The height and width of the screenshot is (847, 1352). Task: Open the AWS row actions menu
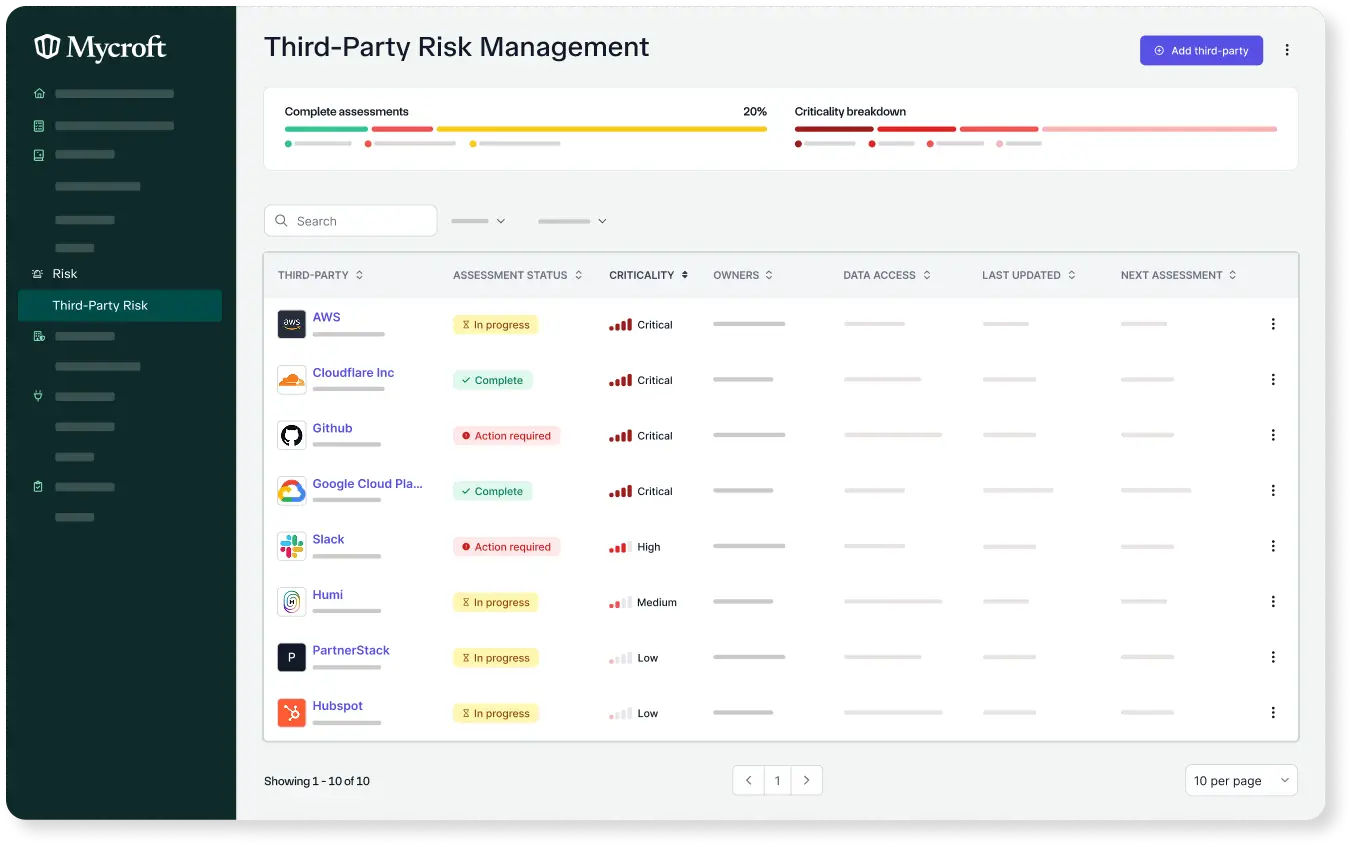click(x=1273, y=324)
